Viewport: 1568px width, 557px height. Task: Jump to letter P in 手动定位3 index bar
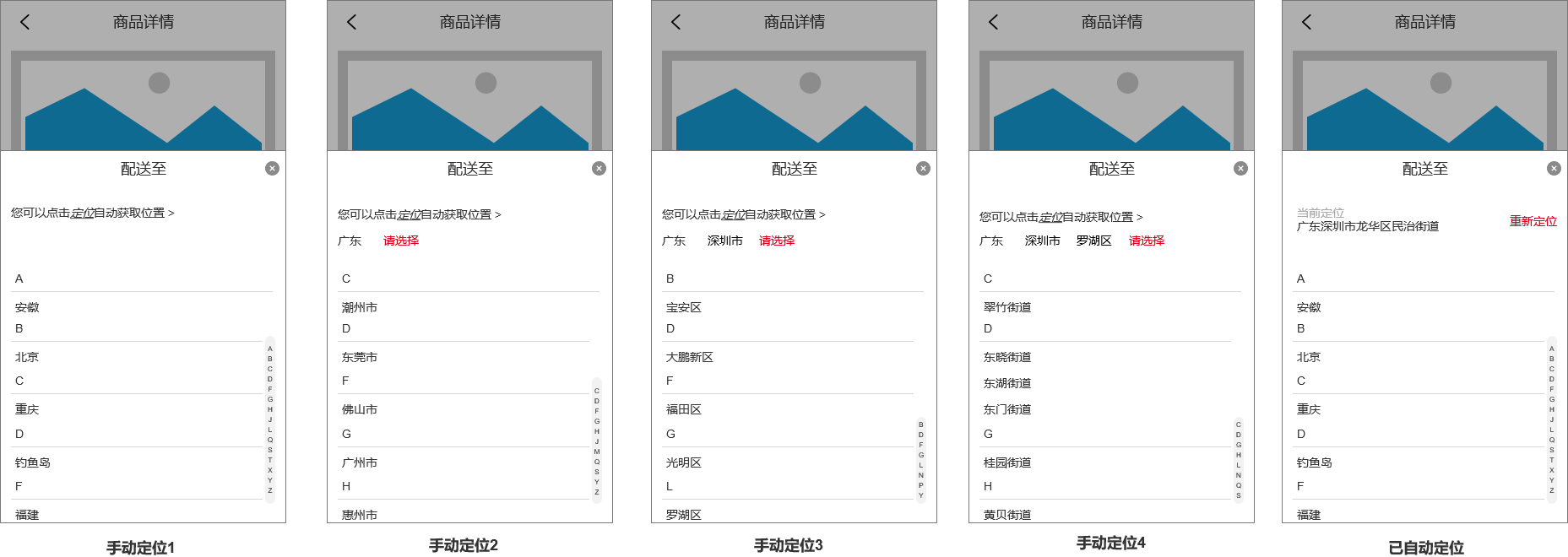tap(921, 485)
